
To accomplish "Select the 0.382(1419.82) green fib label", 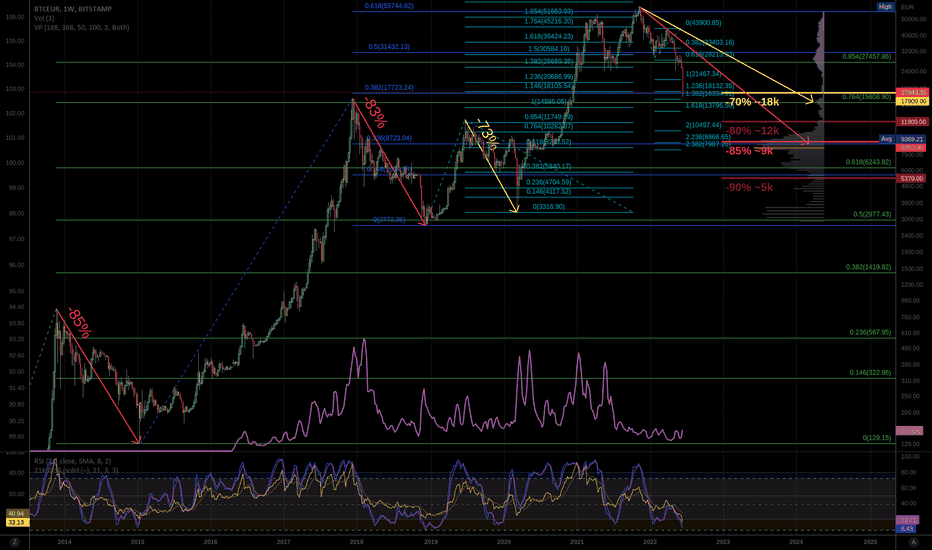I will coord(868,267).
